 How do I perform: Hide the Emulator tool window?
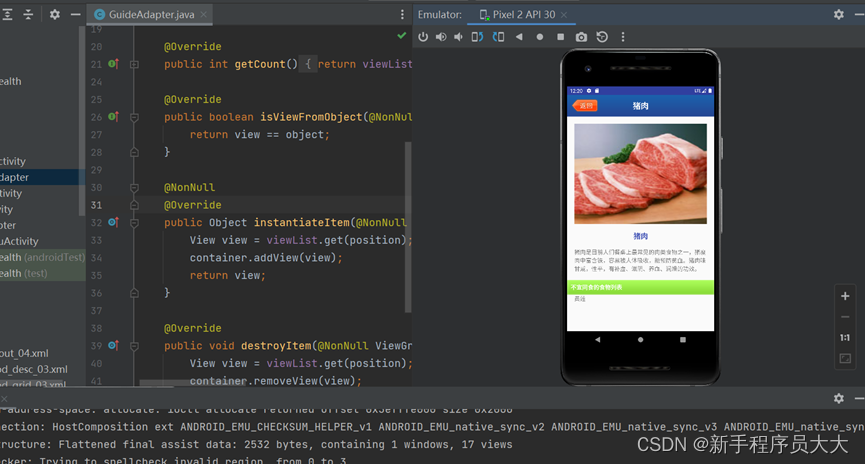pyautogui.click(x=859, y=14)
